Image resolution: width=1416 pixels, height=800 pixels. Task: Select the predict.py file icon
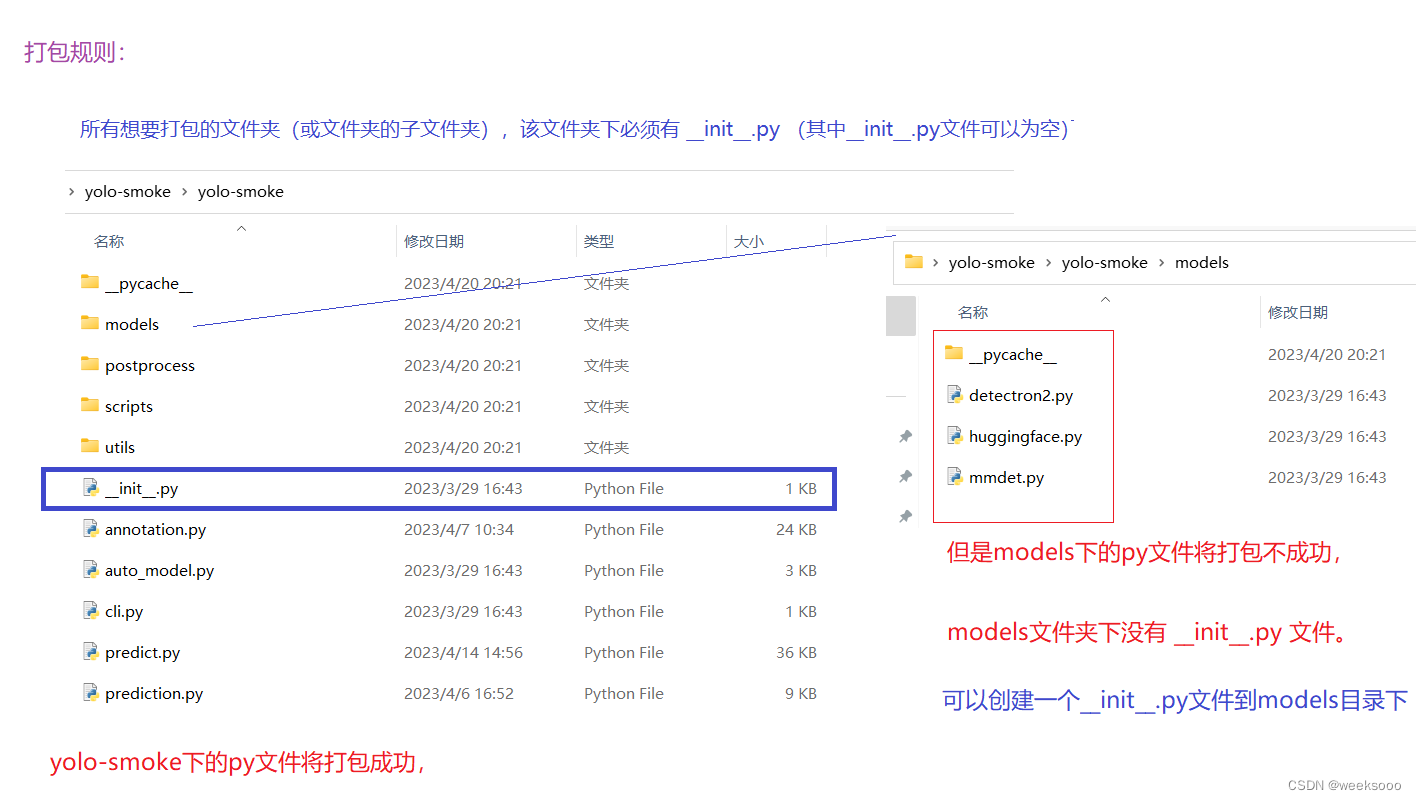pos(90,652)
